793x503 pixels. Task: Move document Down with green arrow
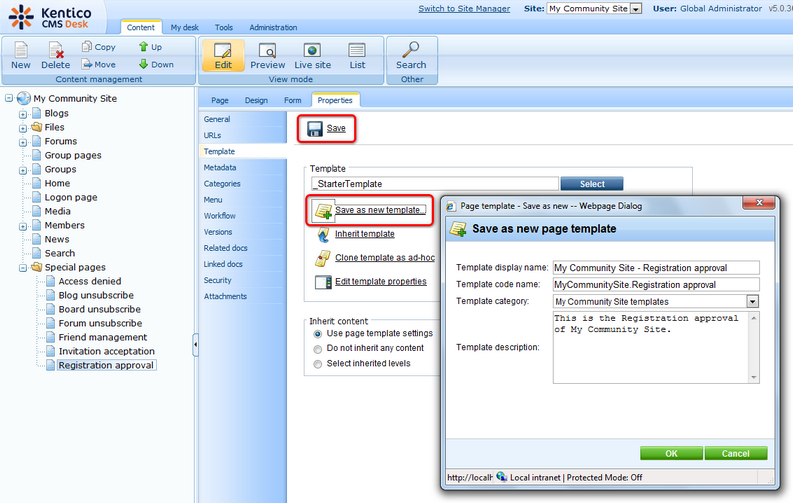coord(144,64)
